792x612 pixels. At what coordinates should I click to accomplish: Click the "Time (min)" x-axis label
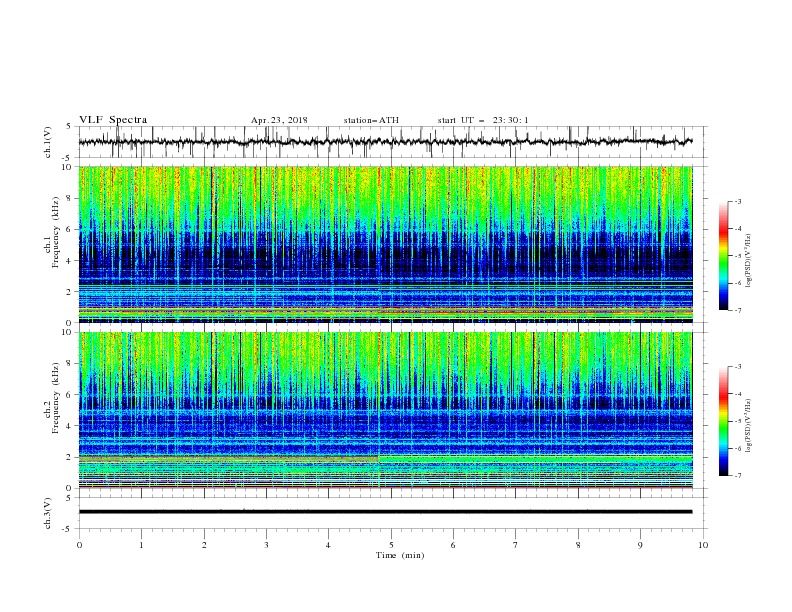400,555
